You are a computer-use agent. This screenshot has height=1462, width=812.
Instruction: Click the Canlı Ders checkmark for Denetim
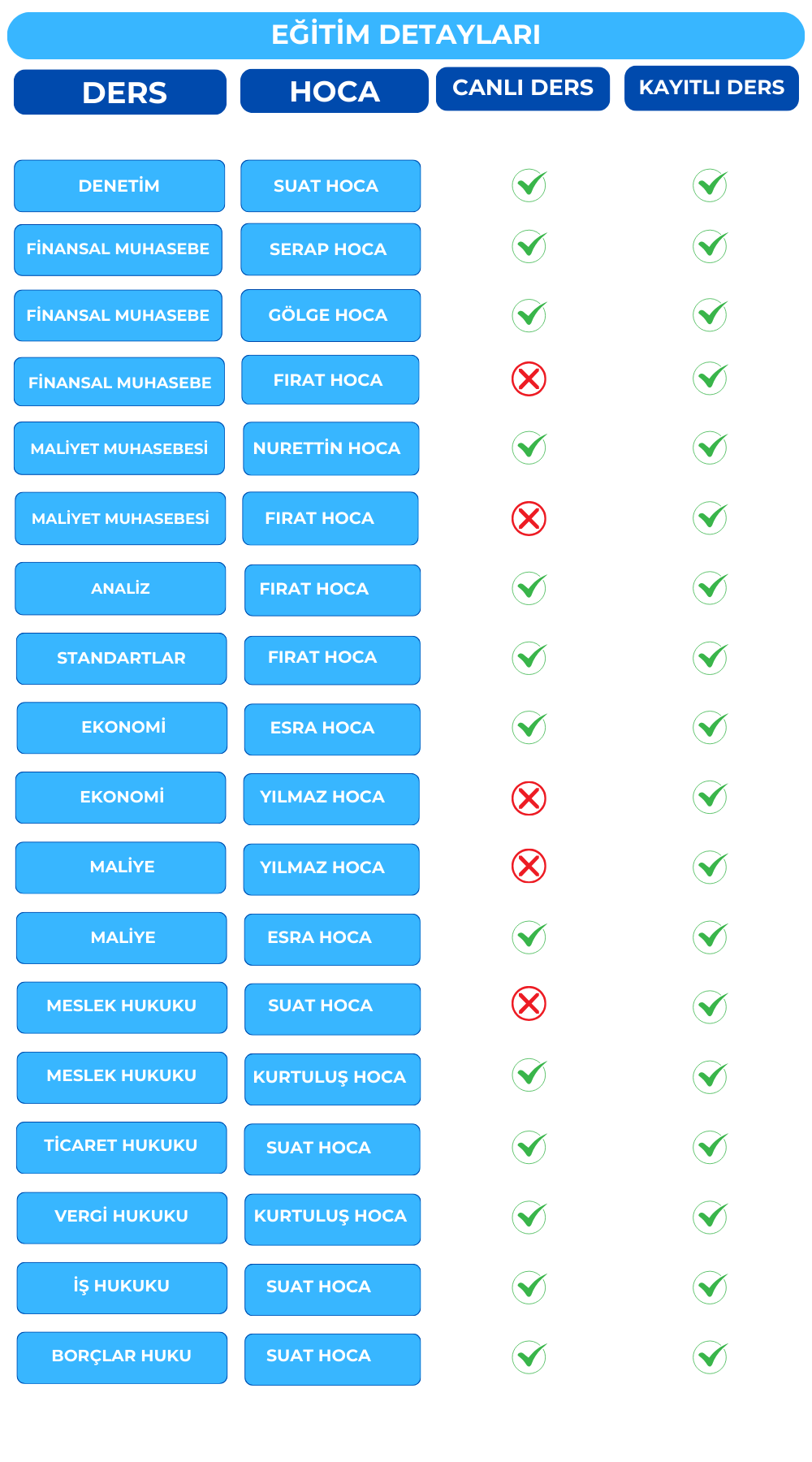[529, 185]
